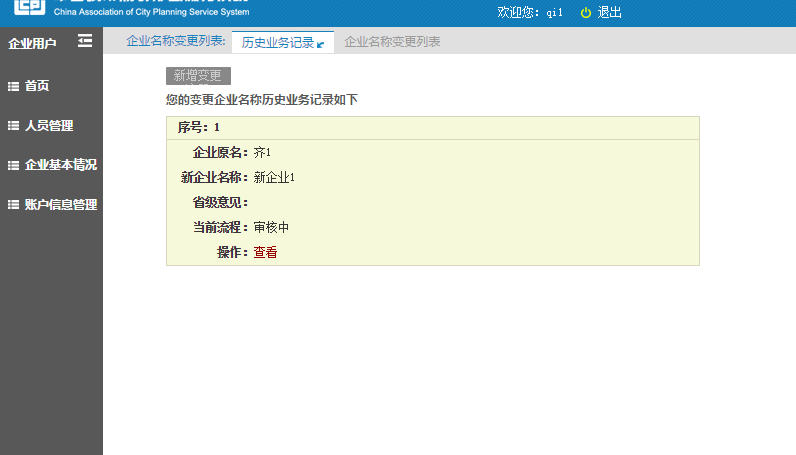Click the sidebar collapse hamburger icon
796x455 pixels.
coord(85,41)
